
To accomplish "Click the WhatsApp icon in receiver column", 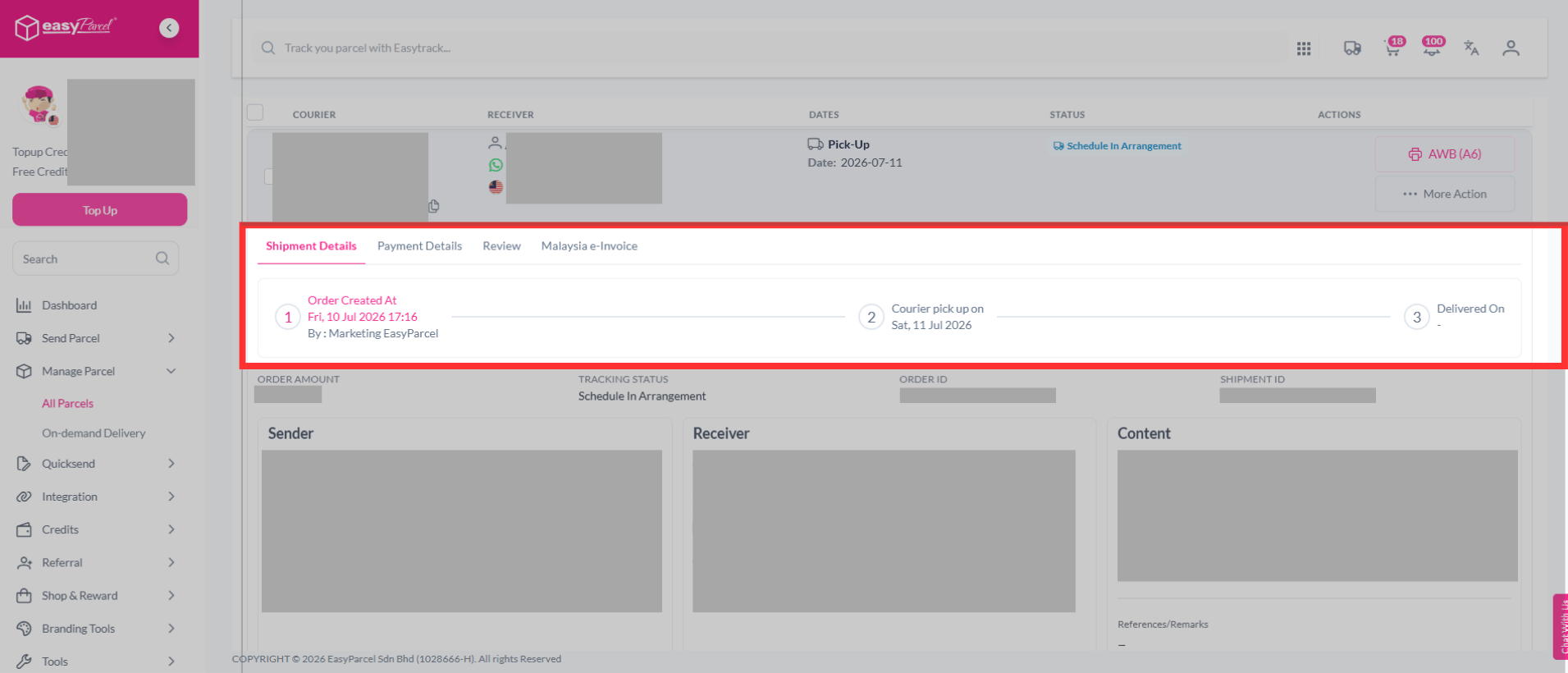I will coord(496,165).
